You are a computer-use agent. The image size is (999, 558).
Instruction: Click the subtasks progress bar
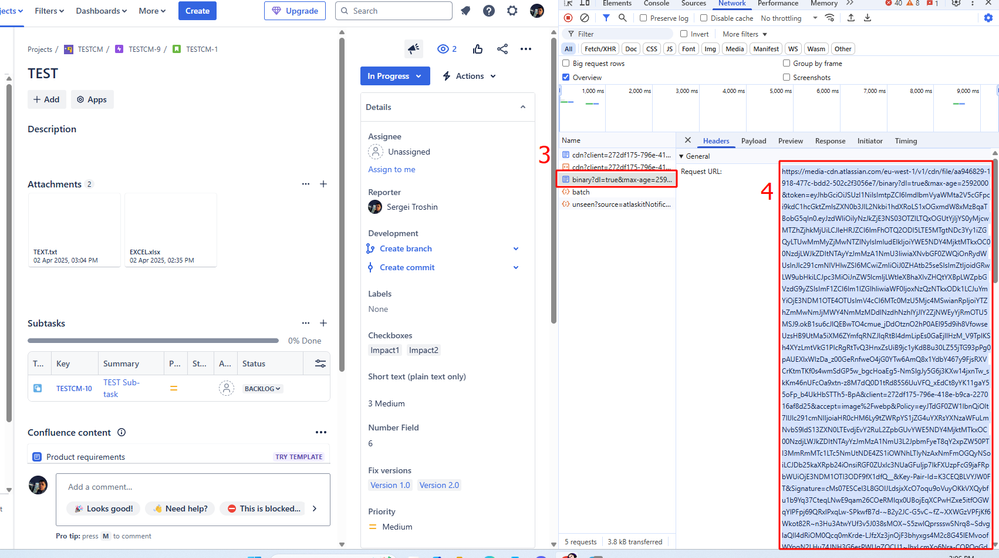coord(153,341)
